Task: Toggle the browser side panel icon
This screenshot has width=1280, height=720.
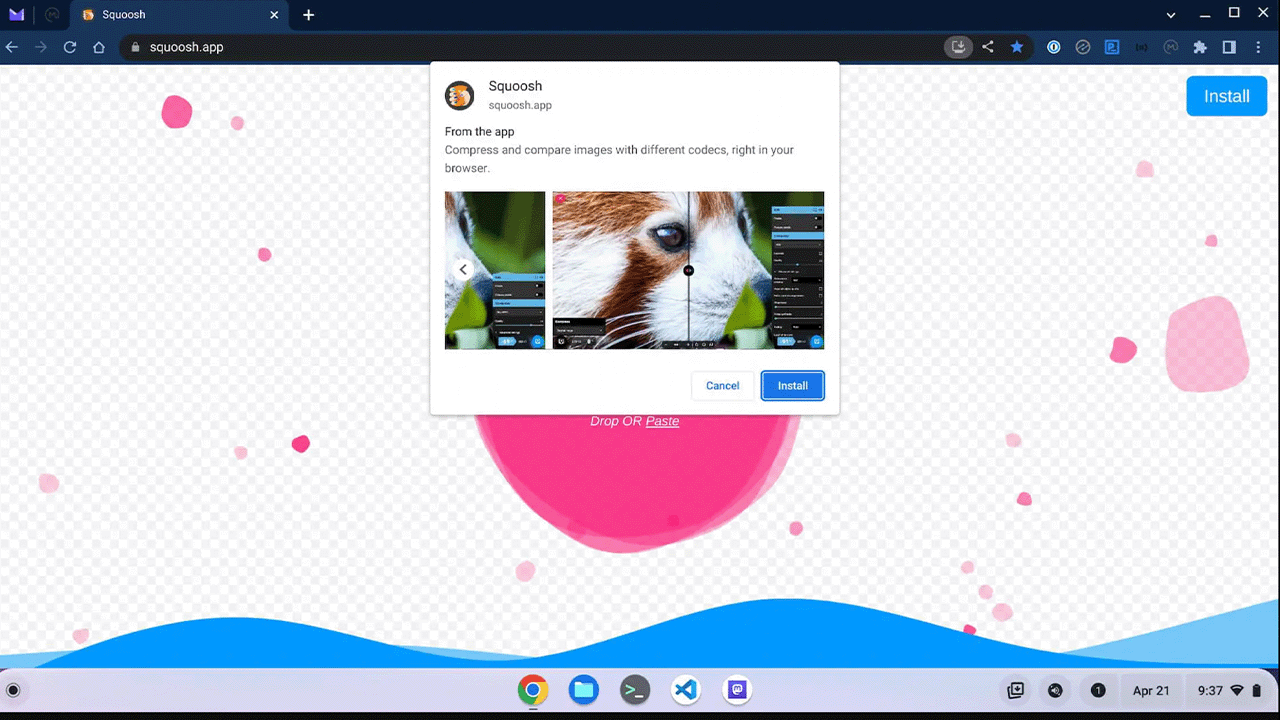Action: tap(1229, 47)
